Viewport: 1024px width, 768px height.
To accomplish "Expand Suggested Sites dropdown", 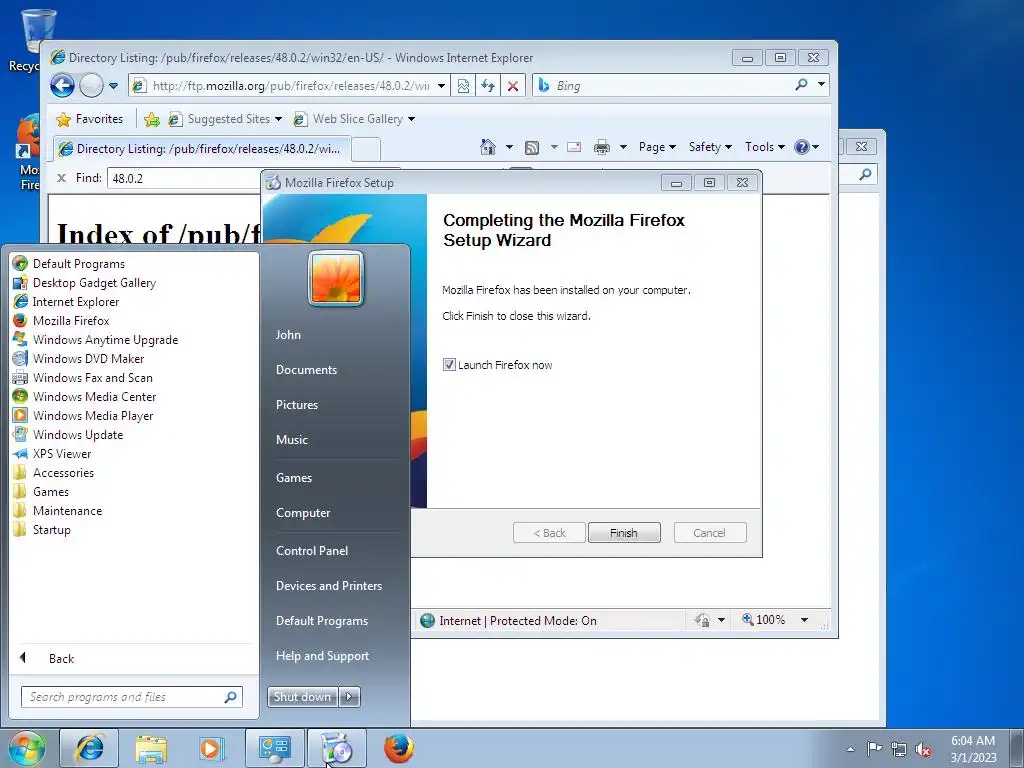I will coord(278,119).
